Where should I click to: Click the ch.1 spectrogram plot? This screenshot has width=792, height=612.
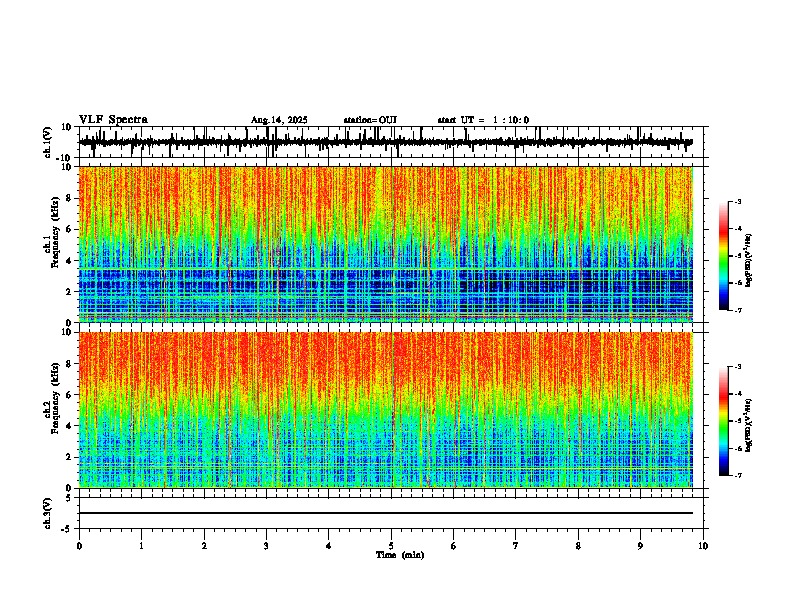386,244
